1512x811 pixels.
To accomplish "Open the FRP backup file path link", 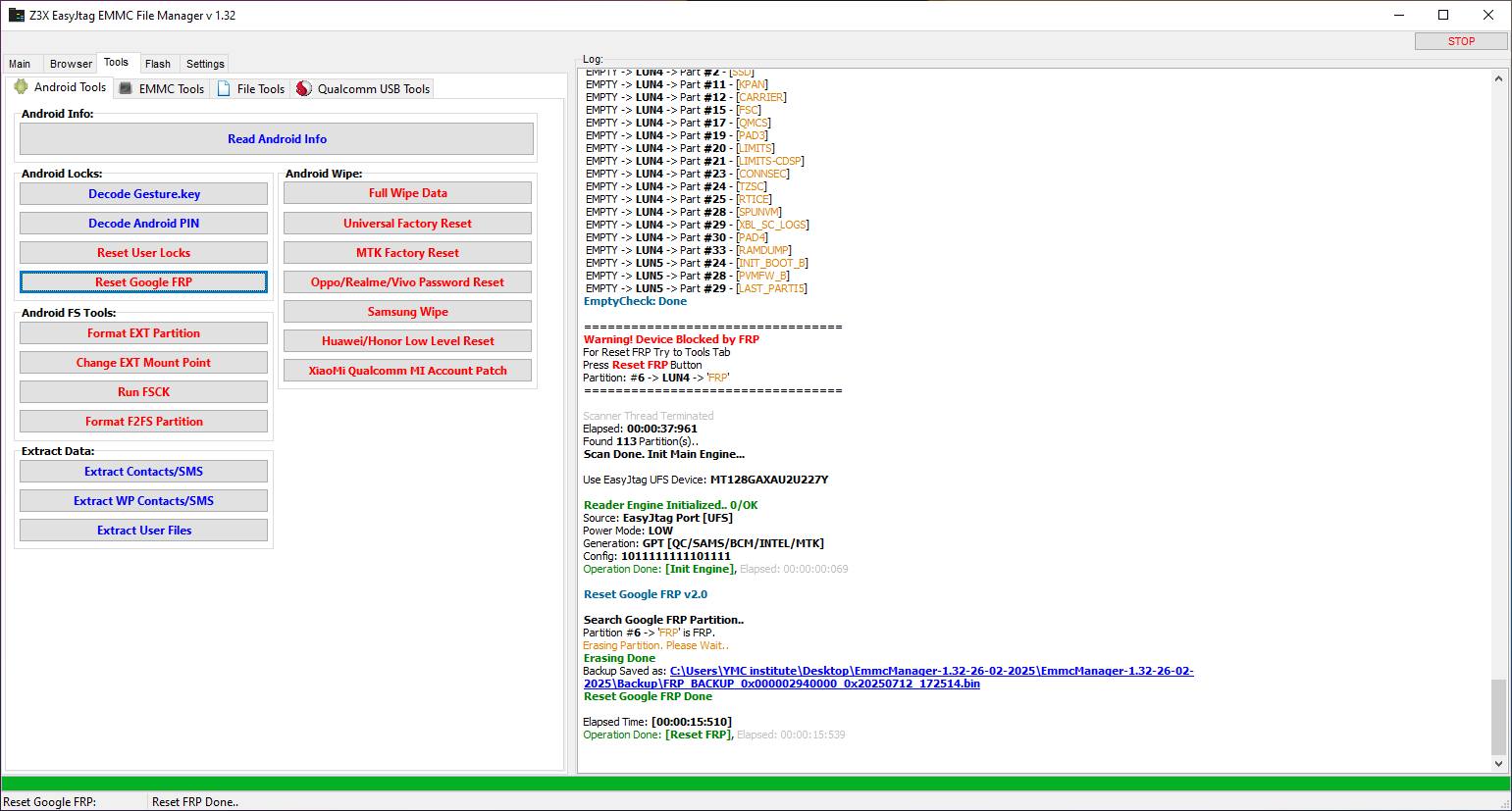I will [888, 678].
